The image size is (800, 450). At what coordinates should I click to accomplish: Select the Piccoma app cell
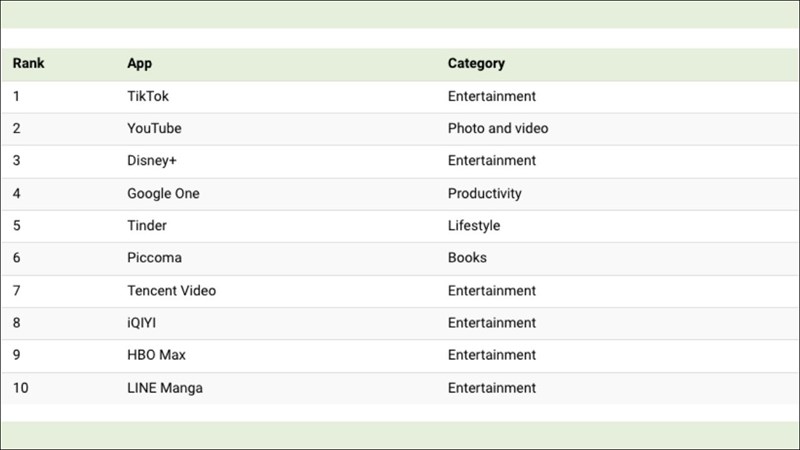point(154,258)
